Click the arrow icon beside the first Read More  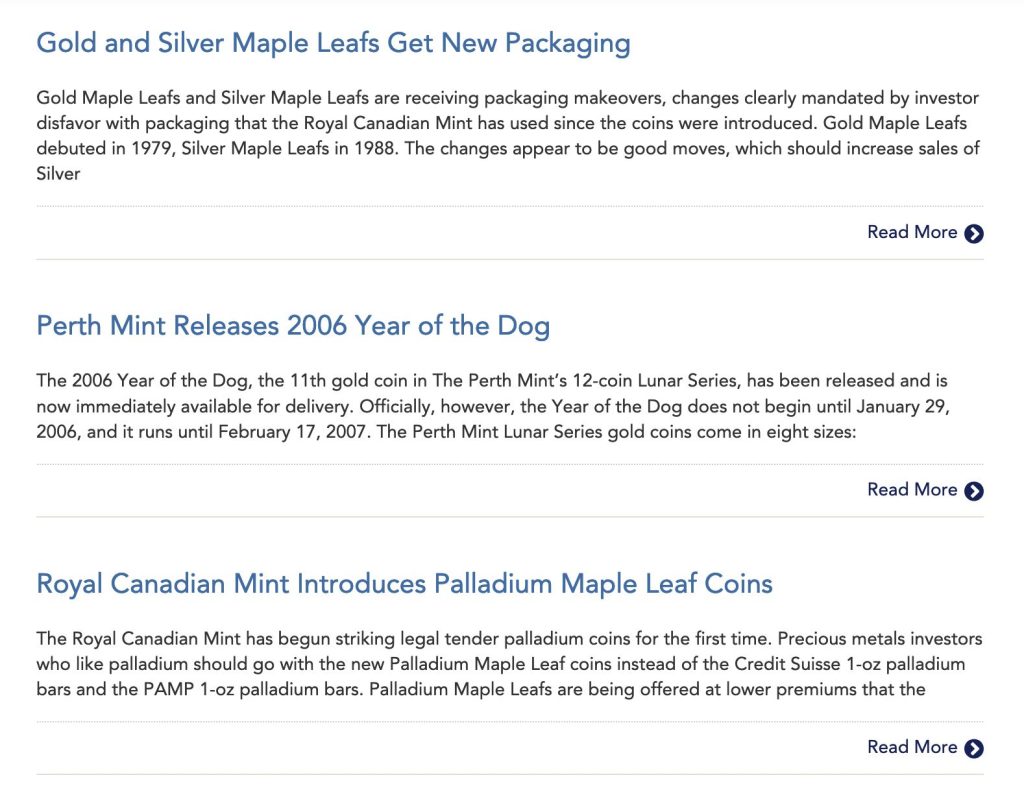pyautogui.click(x=974, y=233)
